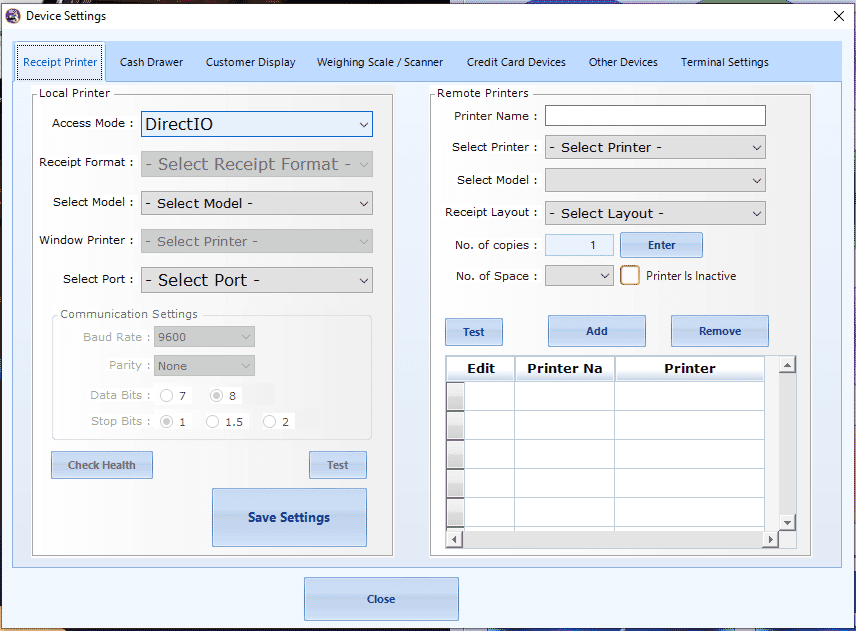Click the table's vertical scrollbar up arrow
The image size is (856, 631).
(787, 366)
